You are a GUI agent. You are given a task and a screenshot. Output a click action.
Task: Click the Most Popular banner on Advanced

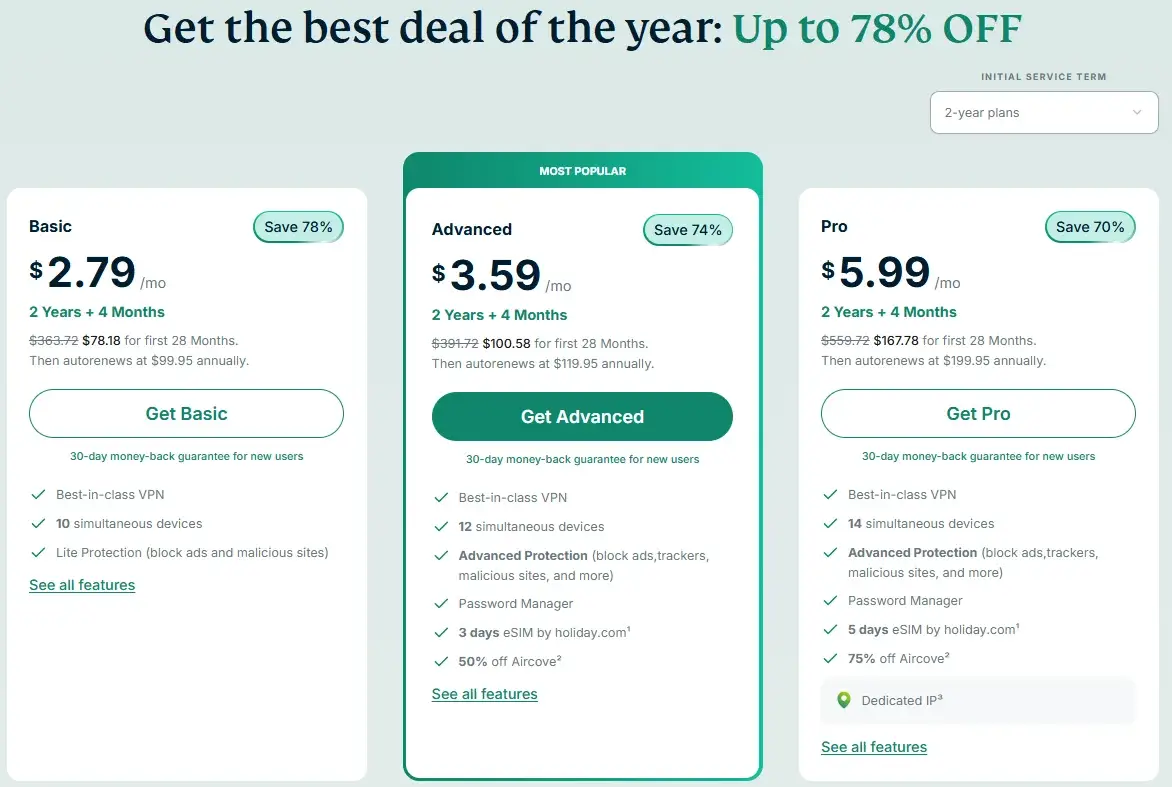point(582,171)
